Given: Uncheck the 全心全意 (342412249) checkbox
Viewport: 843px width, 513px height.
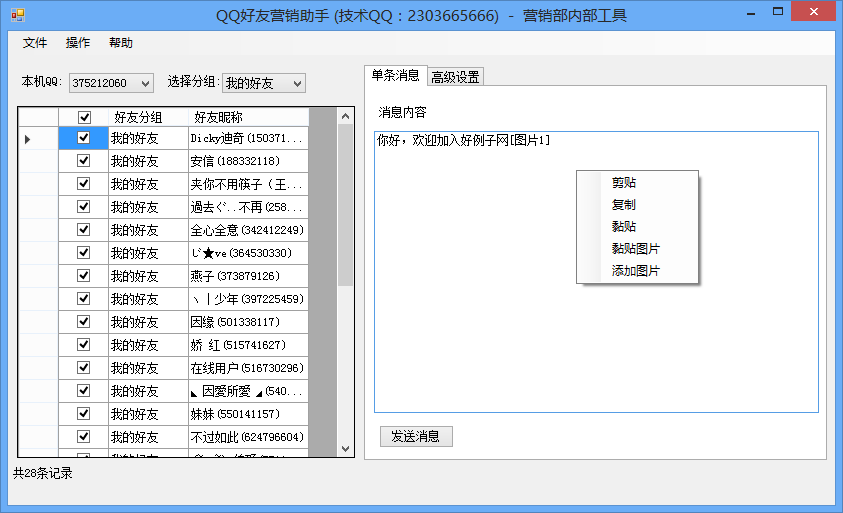Looking at the screenshot, I should tap(83, 230).
